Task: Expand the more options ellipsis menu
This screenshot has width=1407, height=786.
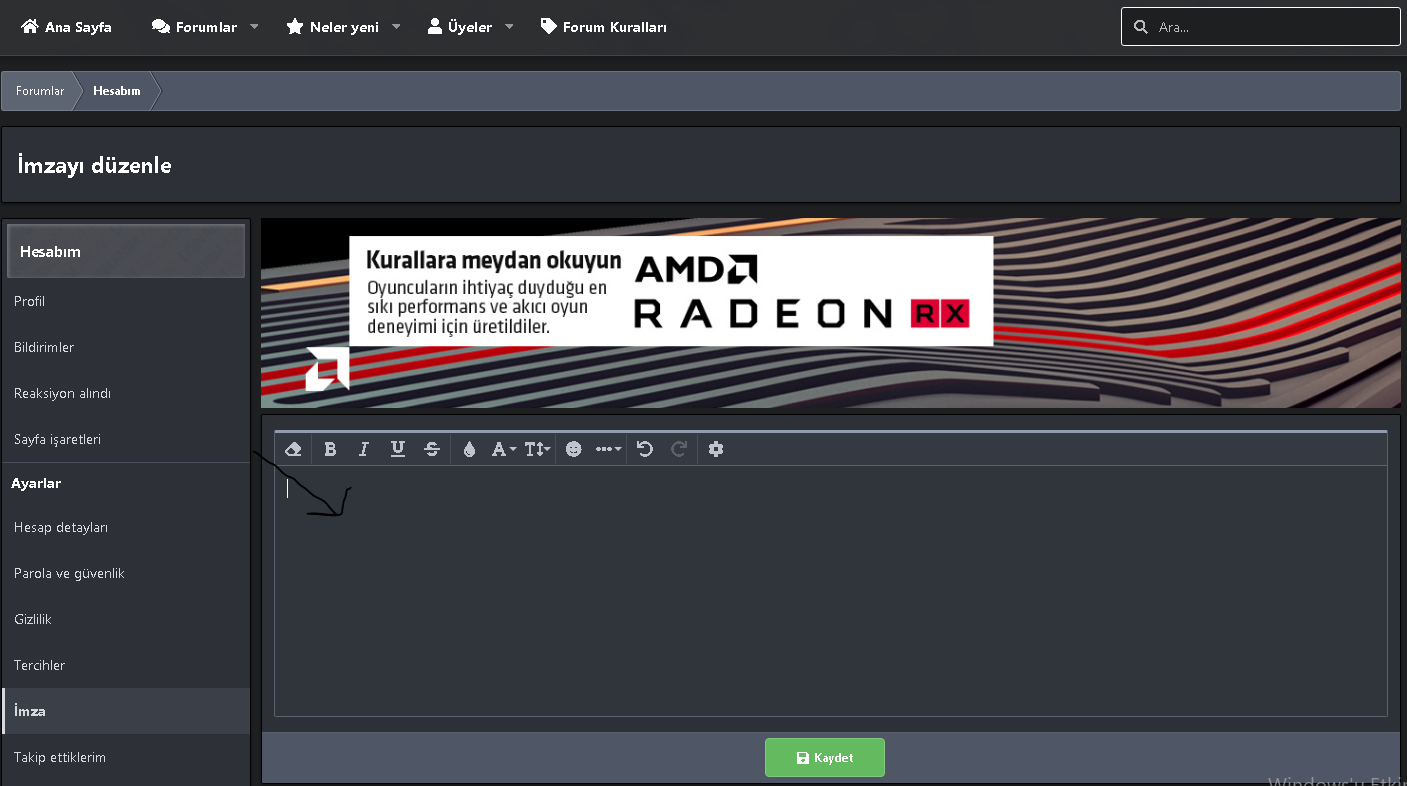Action: (609, 449)
